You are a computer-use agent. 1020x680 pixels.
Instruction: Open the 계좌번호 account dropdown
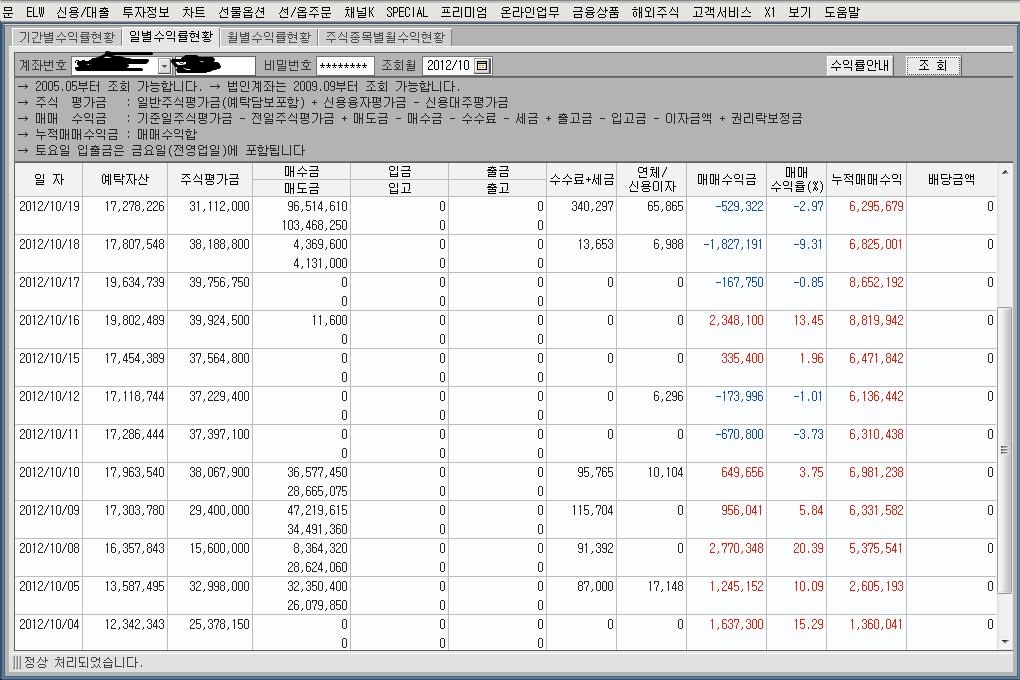[x=163, y=64]
